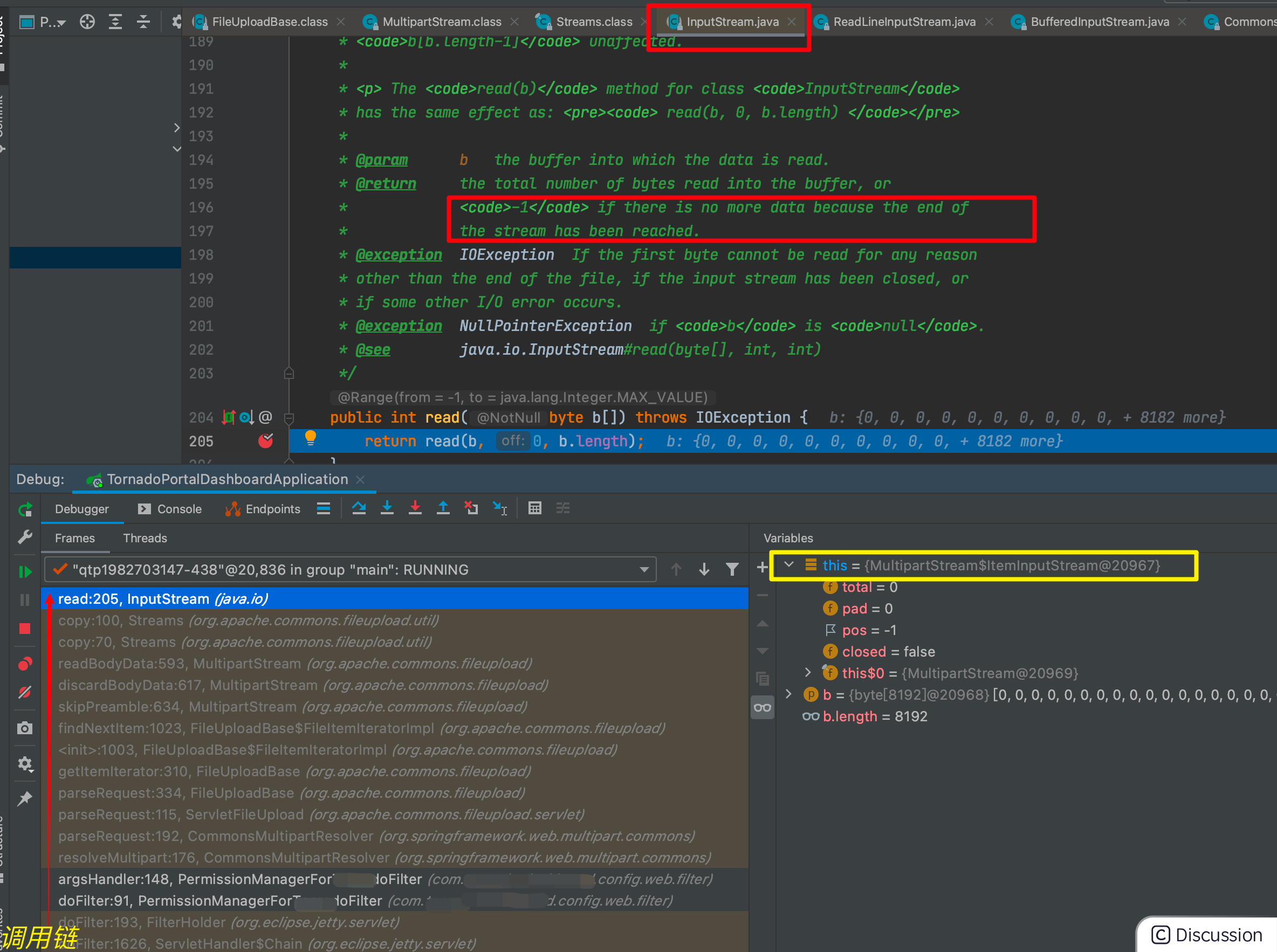Toggle Mute Breakpoints
Screen dimensions: 1277x952
click(25, 692)
